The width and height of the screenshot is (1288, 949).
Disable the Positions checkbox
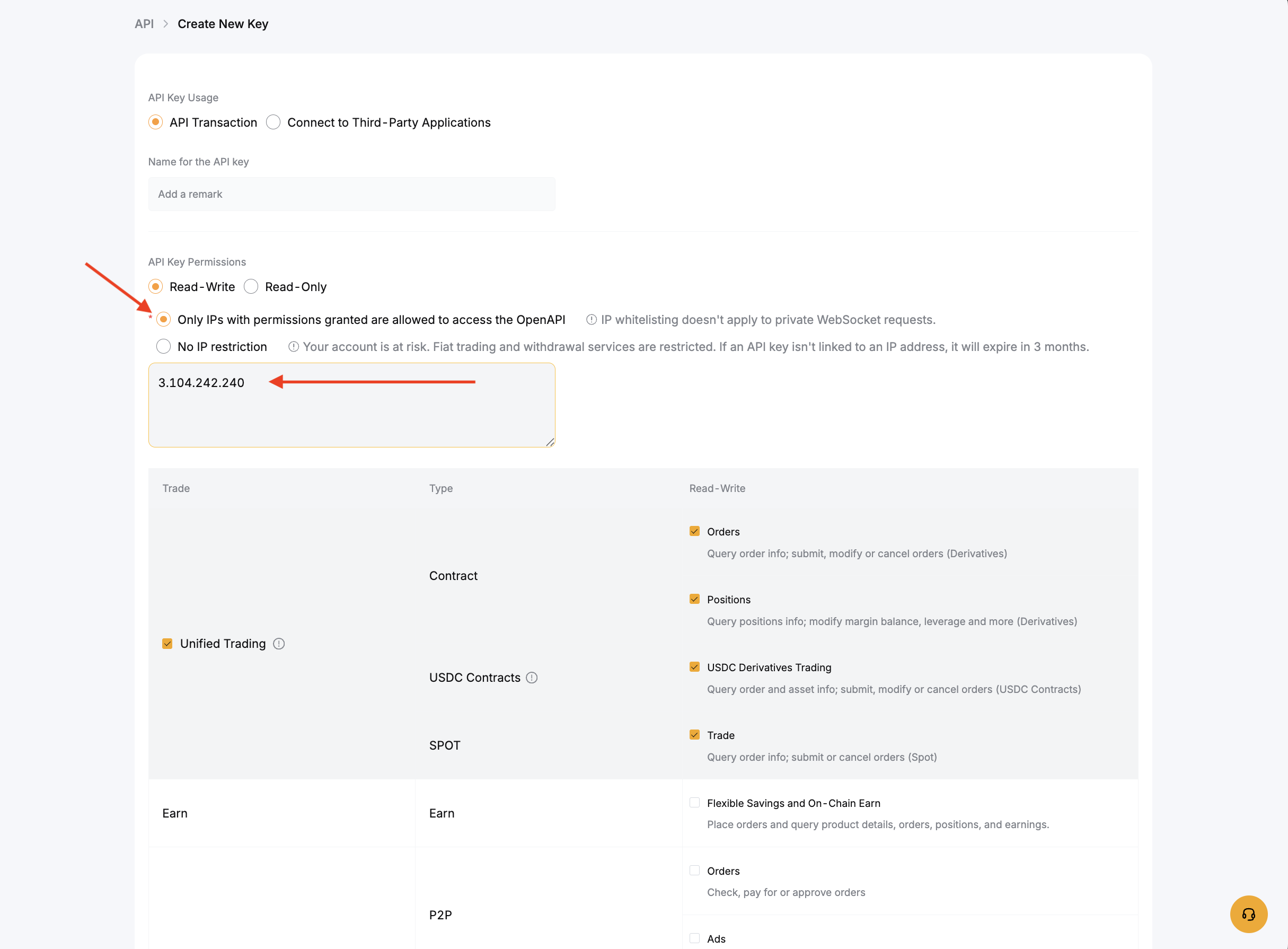pos(694,599)
